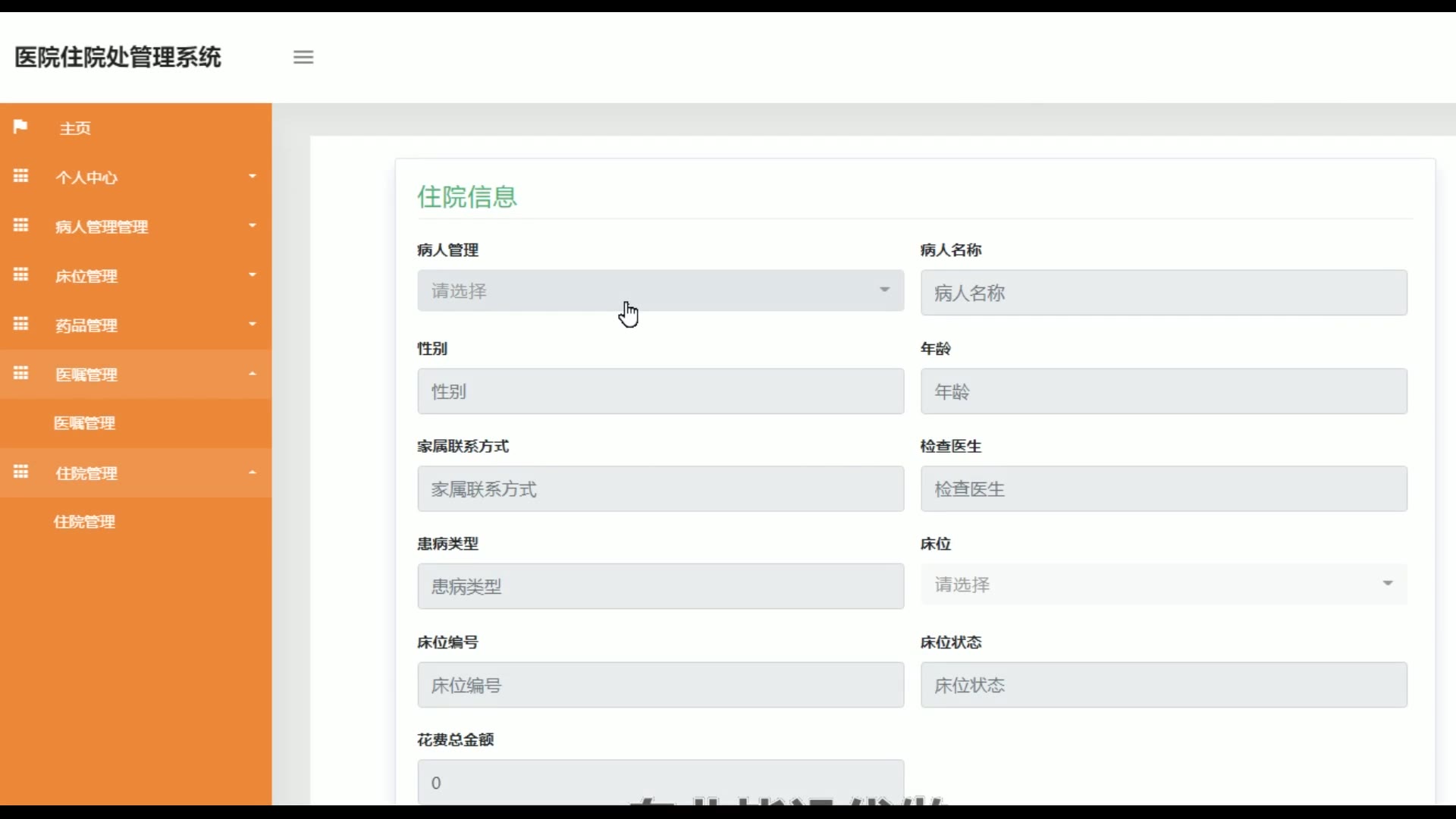The height and width of the screenshot is (819, 1456).
Task: Collapse the 医嘱管理 section arrow
Action: [253, 374]
